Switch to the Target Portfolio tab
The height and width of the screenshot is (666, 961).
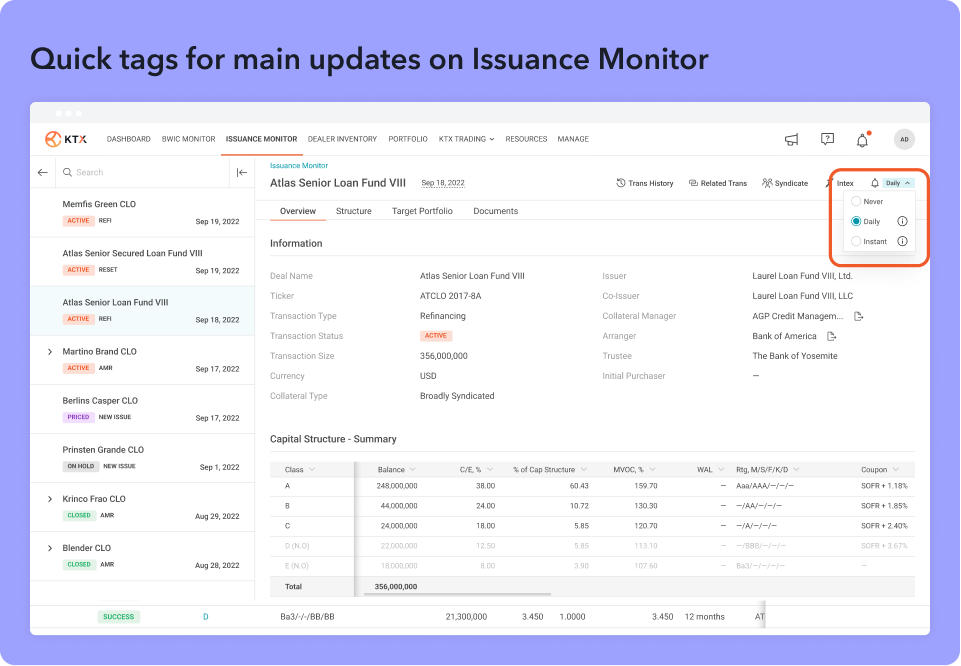point(422,211)
